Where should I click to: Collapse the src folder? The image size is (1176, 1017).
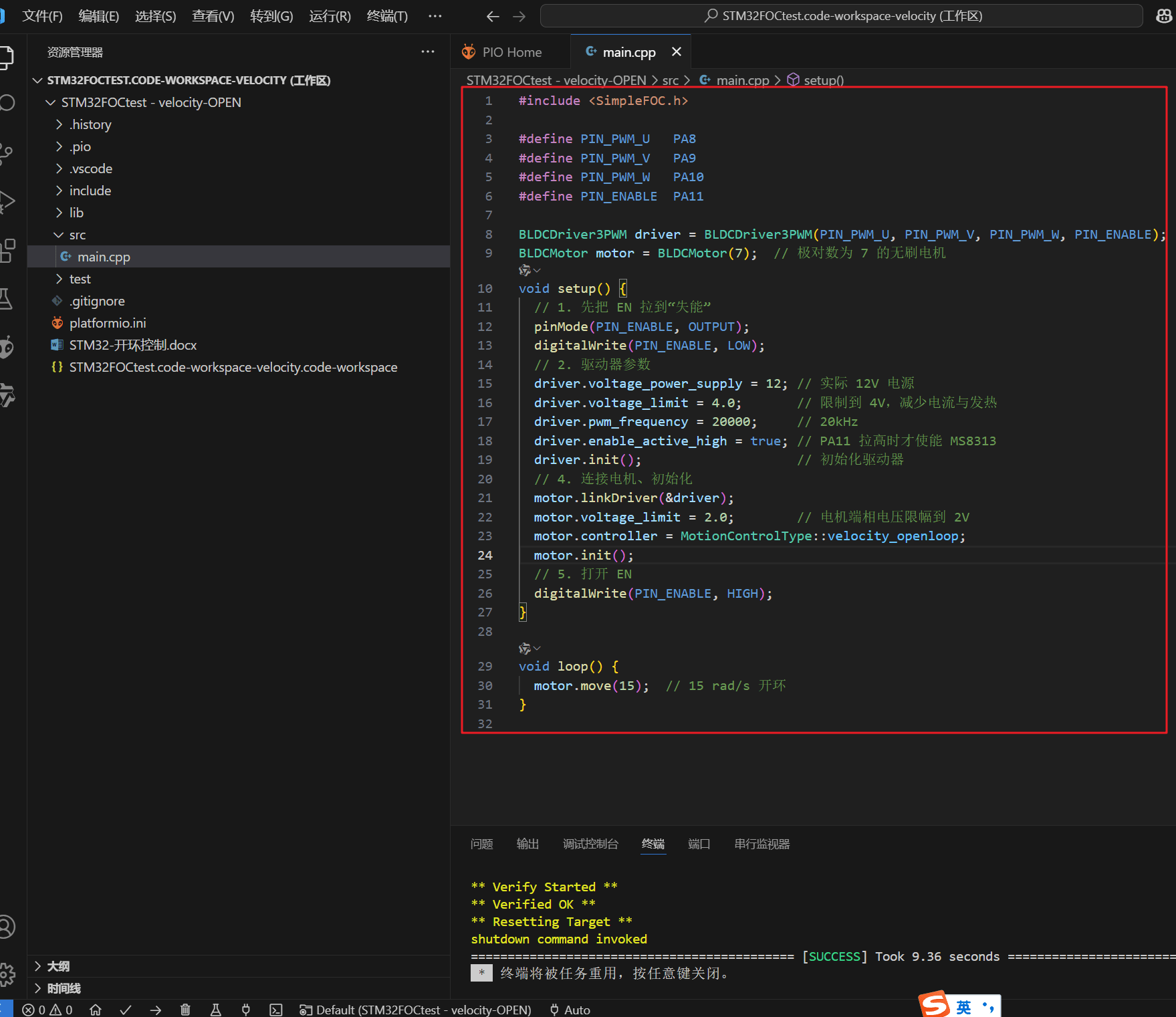click(x=78, y=235)
